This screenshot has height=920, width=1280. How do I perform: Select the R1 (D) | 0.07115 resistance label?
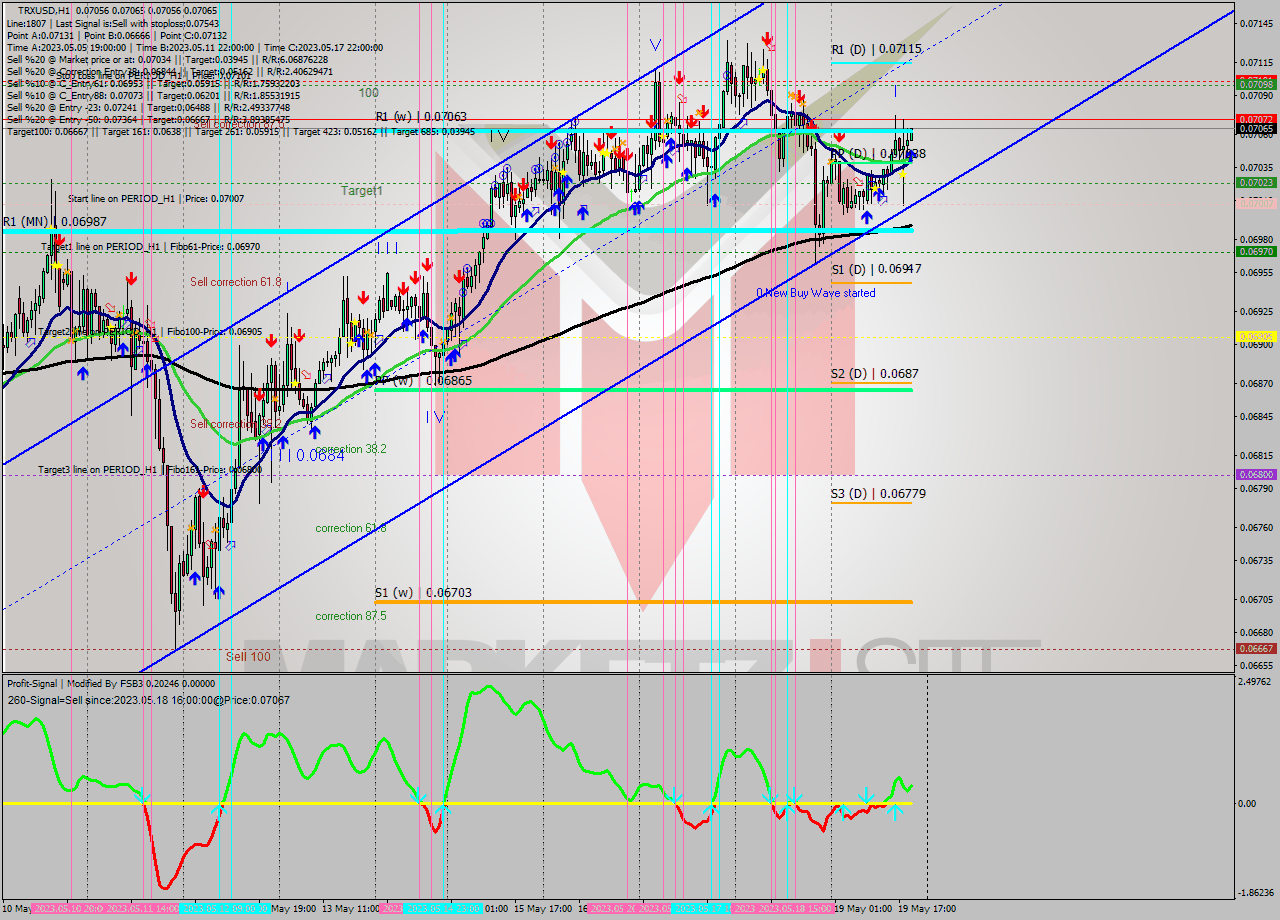click(x=877, y=48)
